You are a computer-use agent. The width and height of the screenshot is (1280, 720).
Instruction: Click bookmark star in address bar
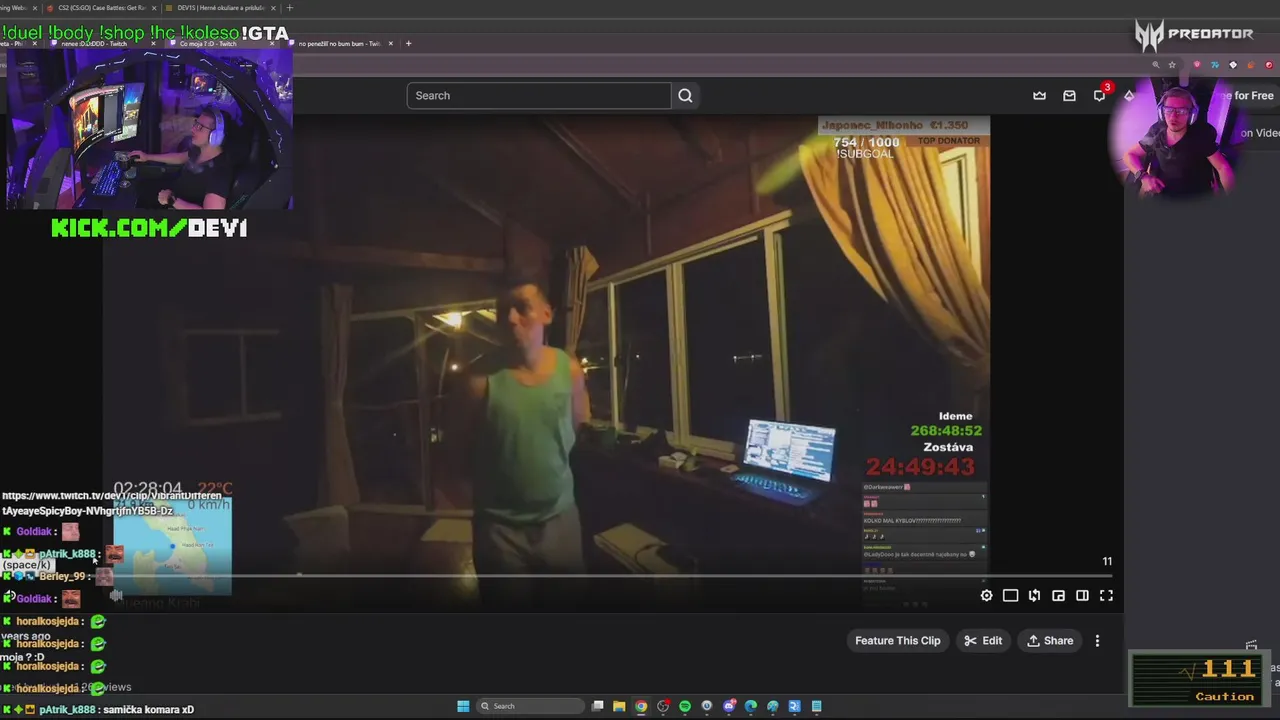click(1172, 65)
